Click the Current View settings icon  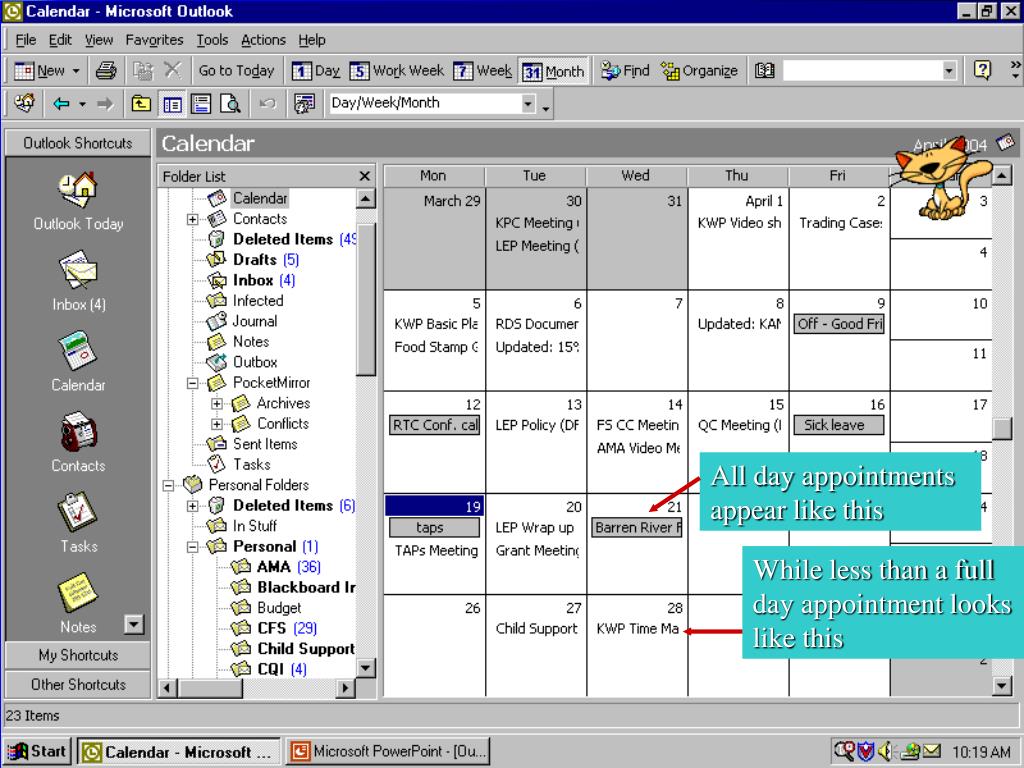pos(304,103)
